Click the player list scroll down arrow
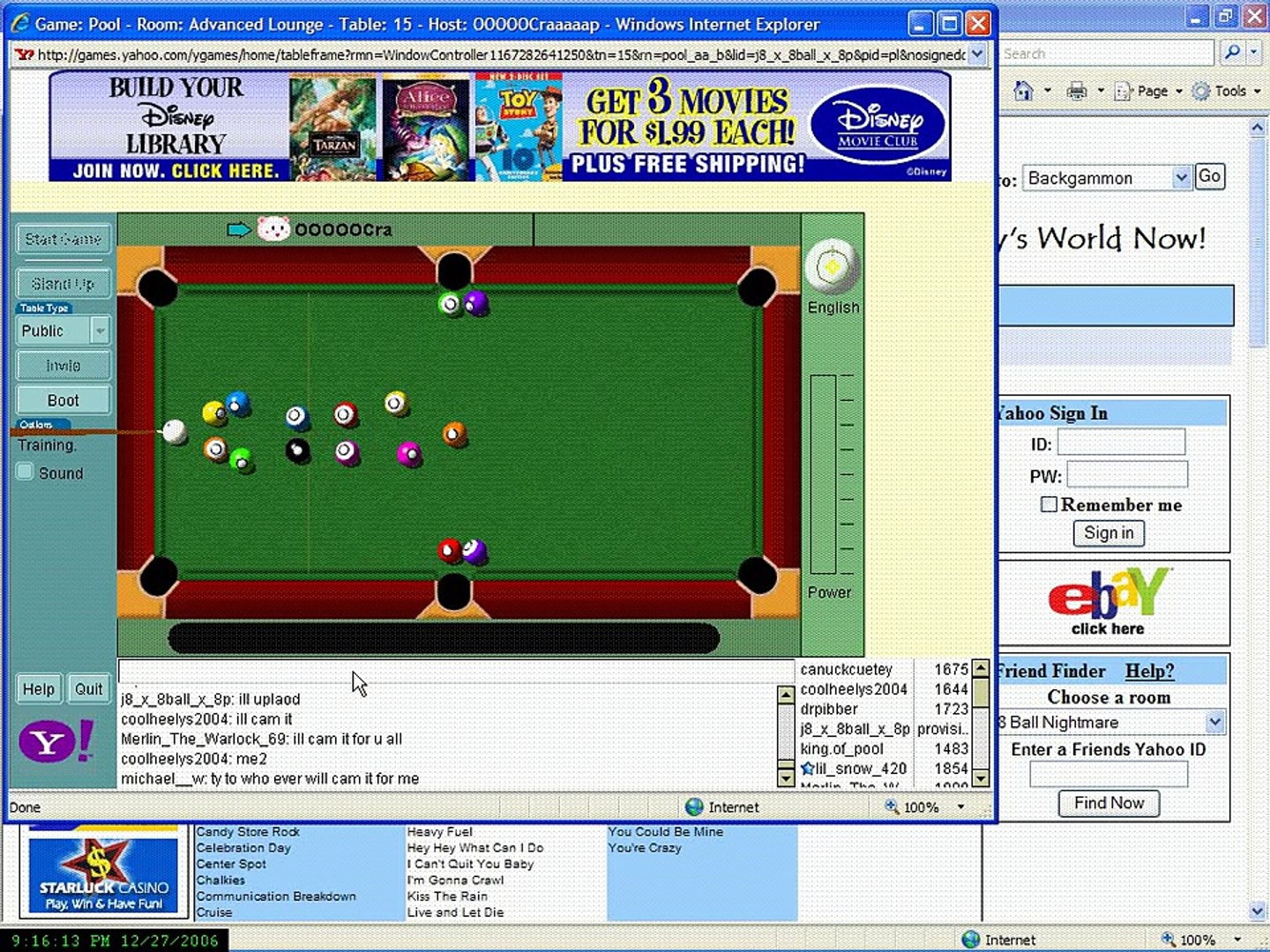 coord(980,777)
